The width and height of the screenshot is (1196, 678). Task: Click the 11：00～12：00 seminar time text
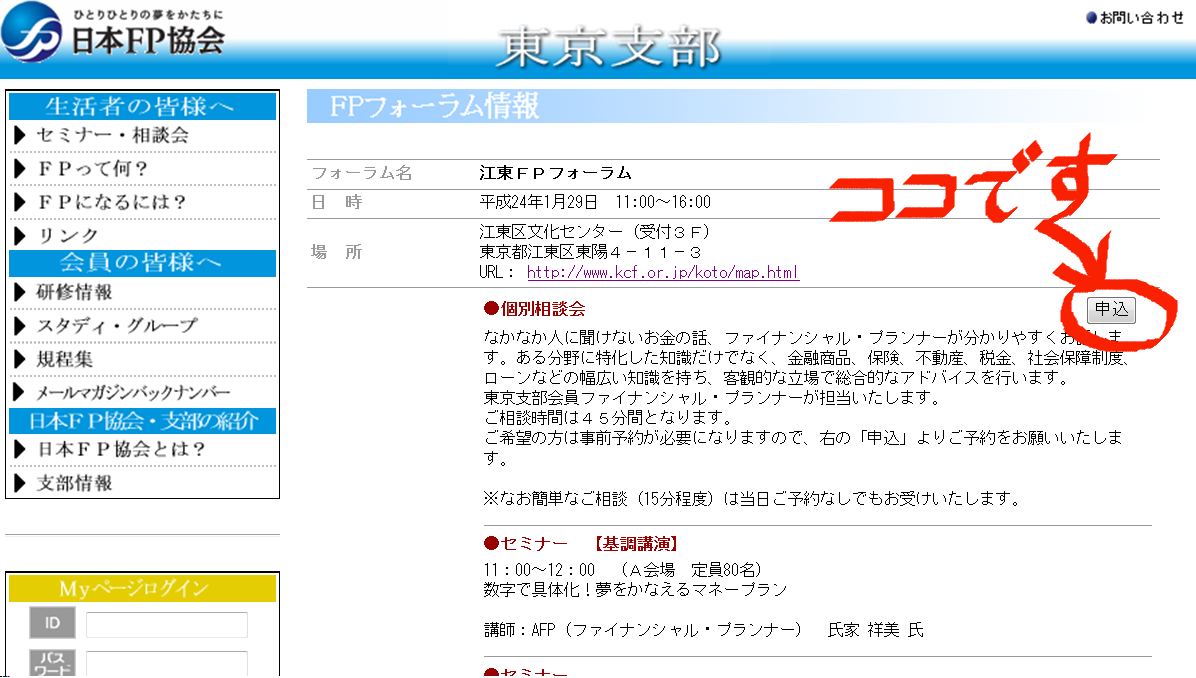(539, 570)
